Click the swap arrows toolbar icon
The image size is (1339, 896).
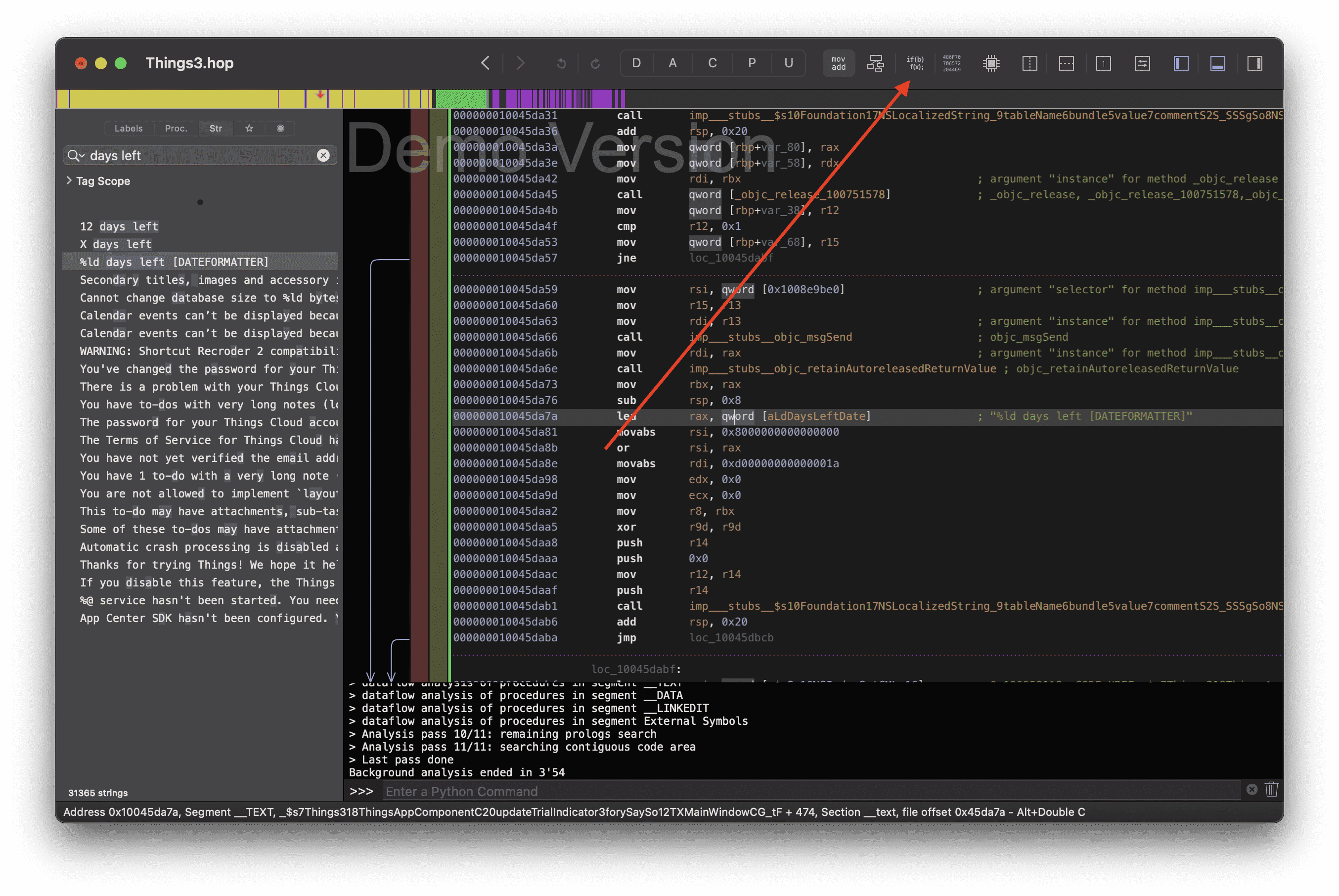(1142, 63)
